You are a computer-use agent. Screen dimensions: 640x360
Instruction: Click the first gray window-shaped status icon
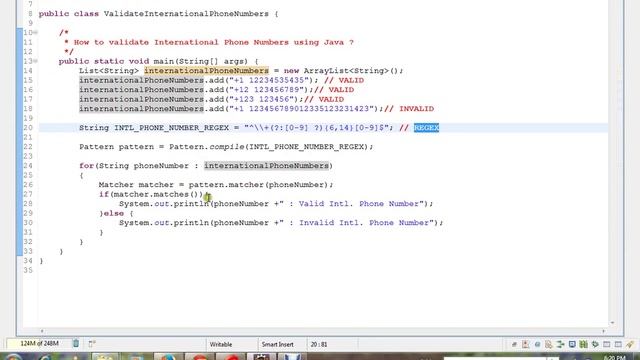pyautogui.click(x=607, y=344)
